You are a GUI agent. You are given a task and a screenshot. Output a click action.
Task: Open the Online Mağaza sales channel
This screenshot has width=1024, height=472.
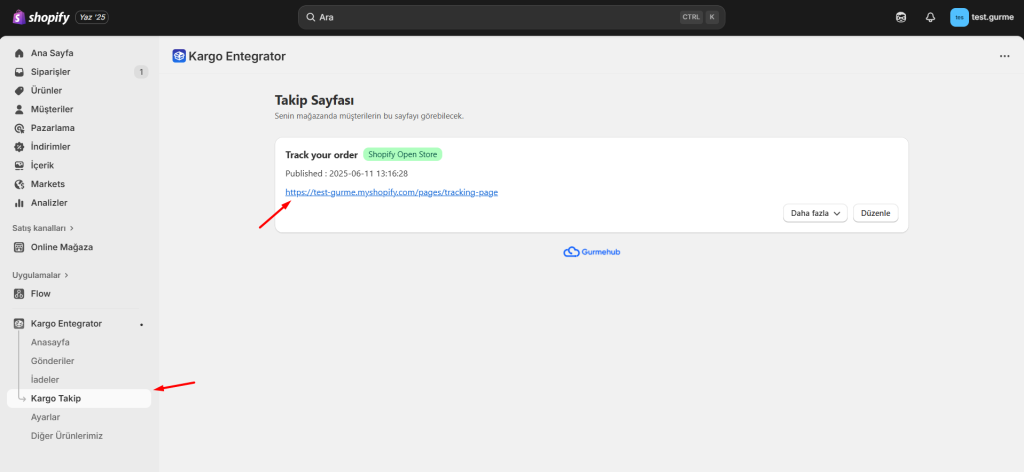tap(61, 247)
